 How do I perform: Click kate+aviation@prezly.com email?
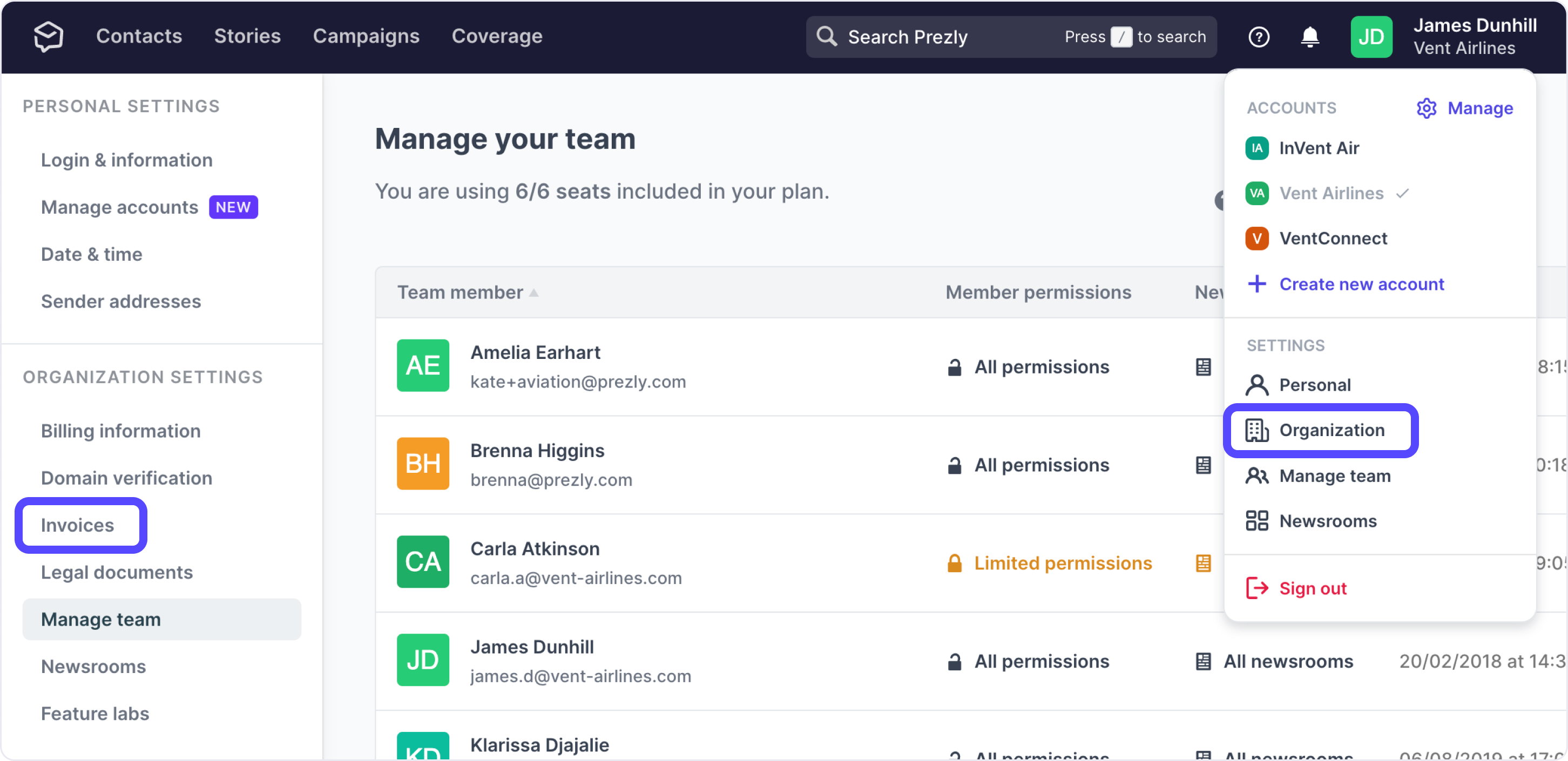[x=578, y=382]
